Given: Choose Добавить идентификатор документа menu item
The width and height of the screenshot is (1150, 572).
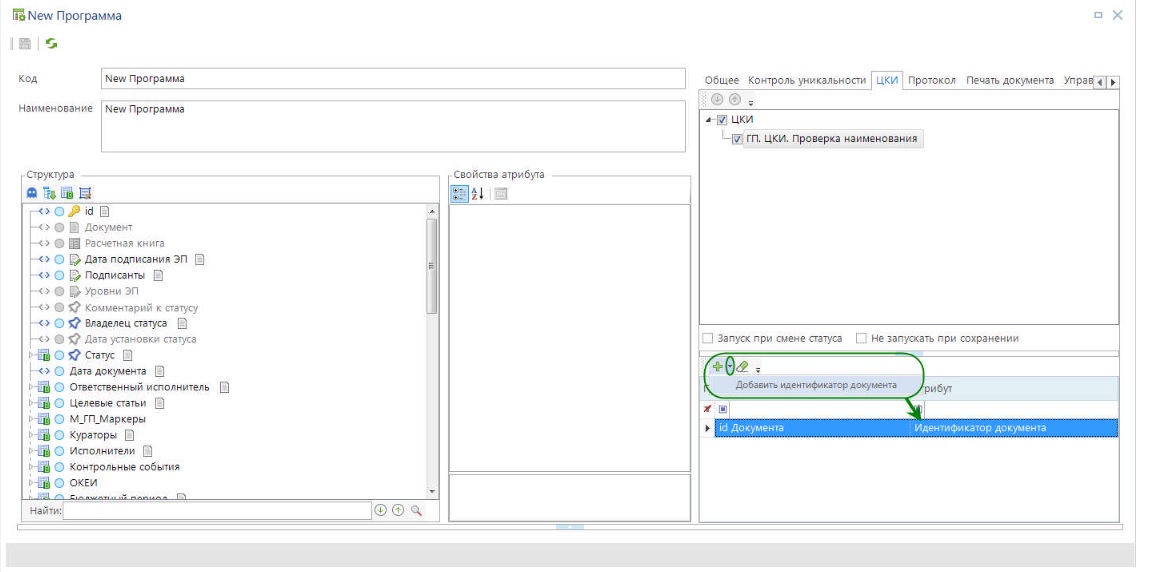Looking at the screenshot, I should coord(816,385).
